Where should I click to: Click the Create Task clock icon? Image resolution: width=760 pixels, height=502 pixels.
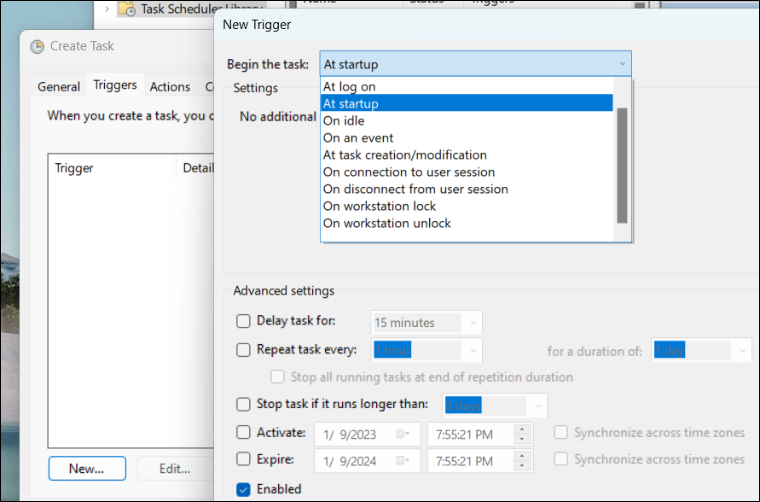37,46
